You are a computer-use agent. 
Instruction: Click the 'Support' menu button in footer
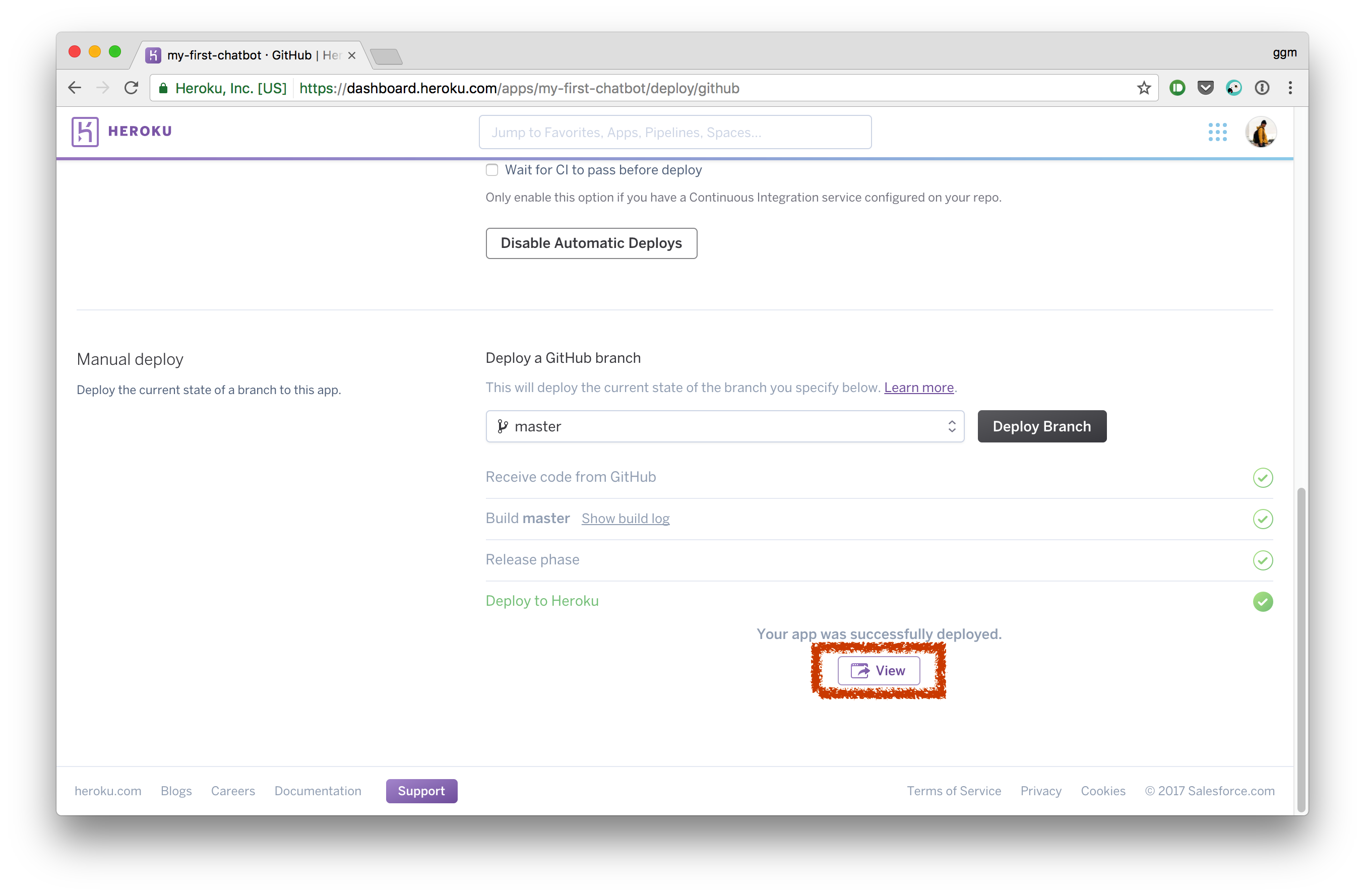click(x=420, y=791)
